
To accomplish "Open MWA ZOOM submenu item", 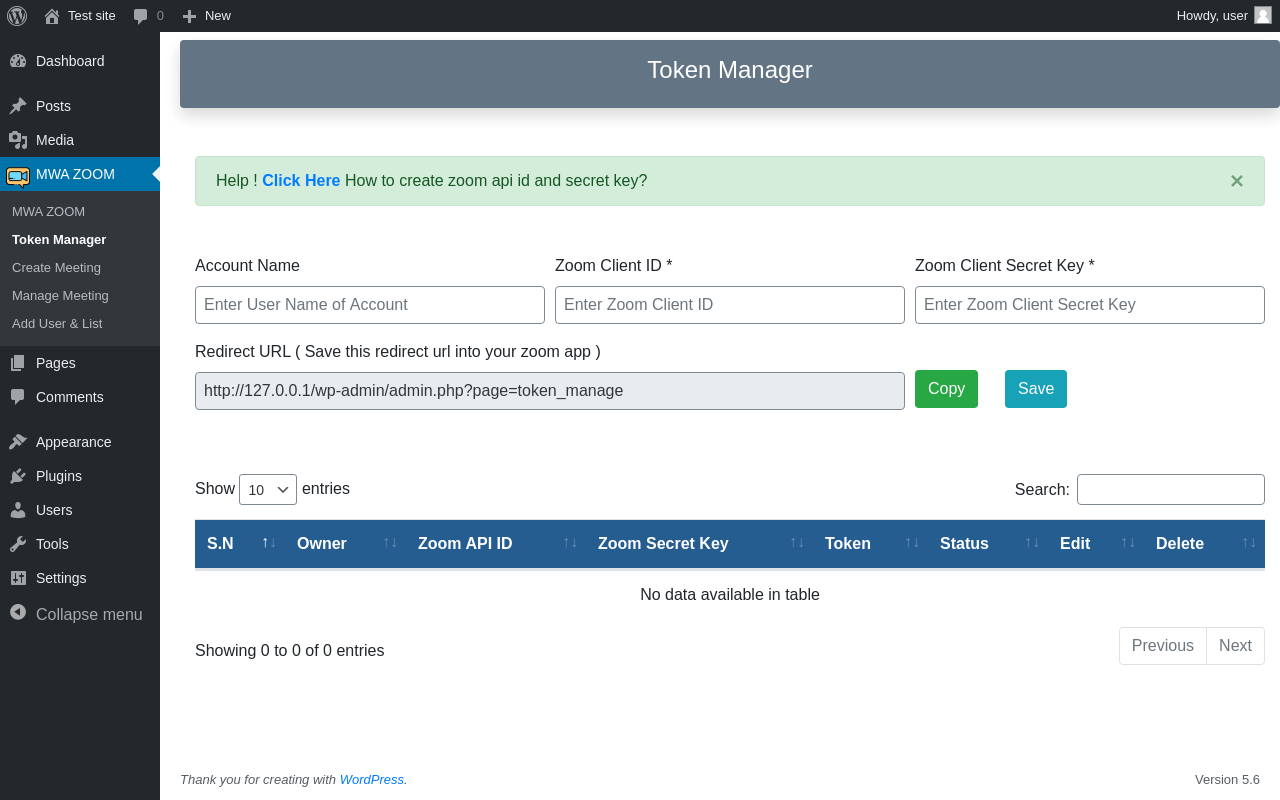I will click(48, 212).
